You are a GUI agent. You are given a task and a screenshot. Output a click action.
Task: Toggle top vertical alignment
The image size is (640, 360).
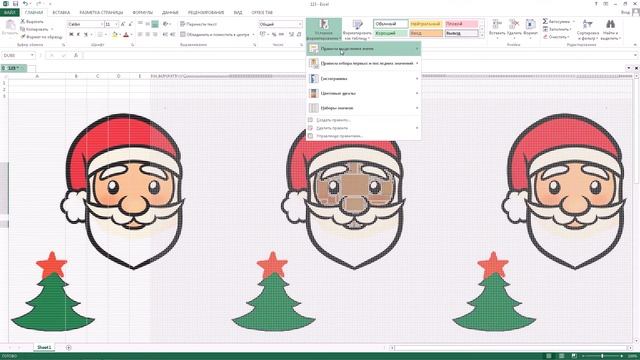click(140, 24)
